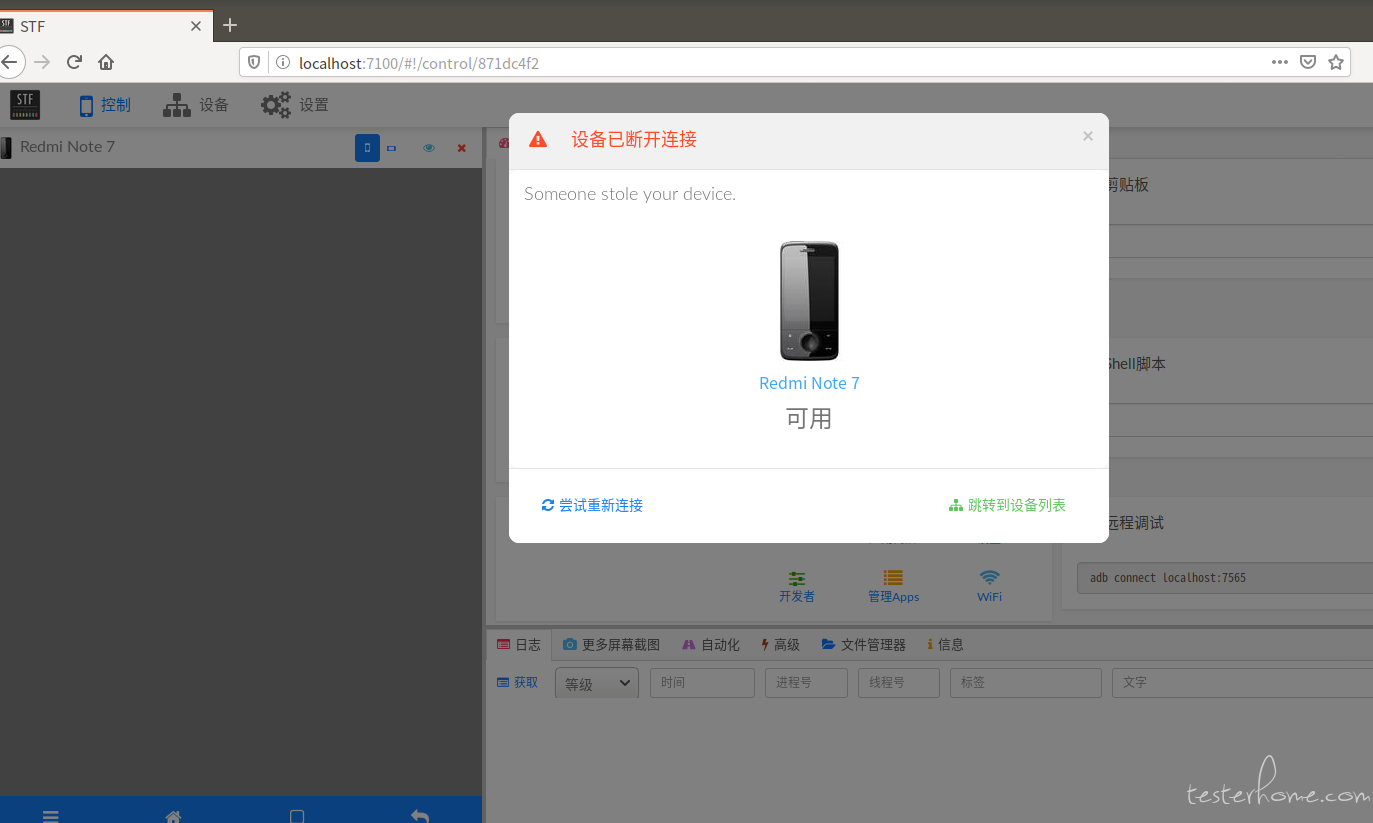This screenshot has height=823, width=1373.
Task: Click the STF logo icon
Action: [x=25, y=105]
